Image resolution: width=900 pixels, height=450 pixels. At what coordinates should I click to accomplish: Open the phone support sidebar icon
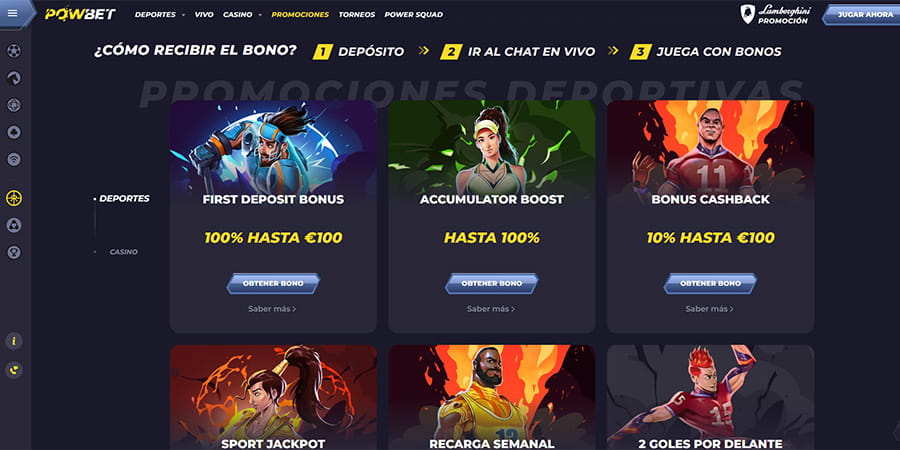tap(14, 370)
